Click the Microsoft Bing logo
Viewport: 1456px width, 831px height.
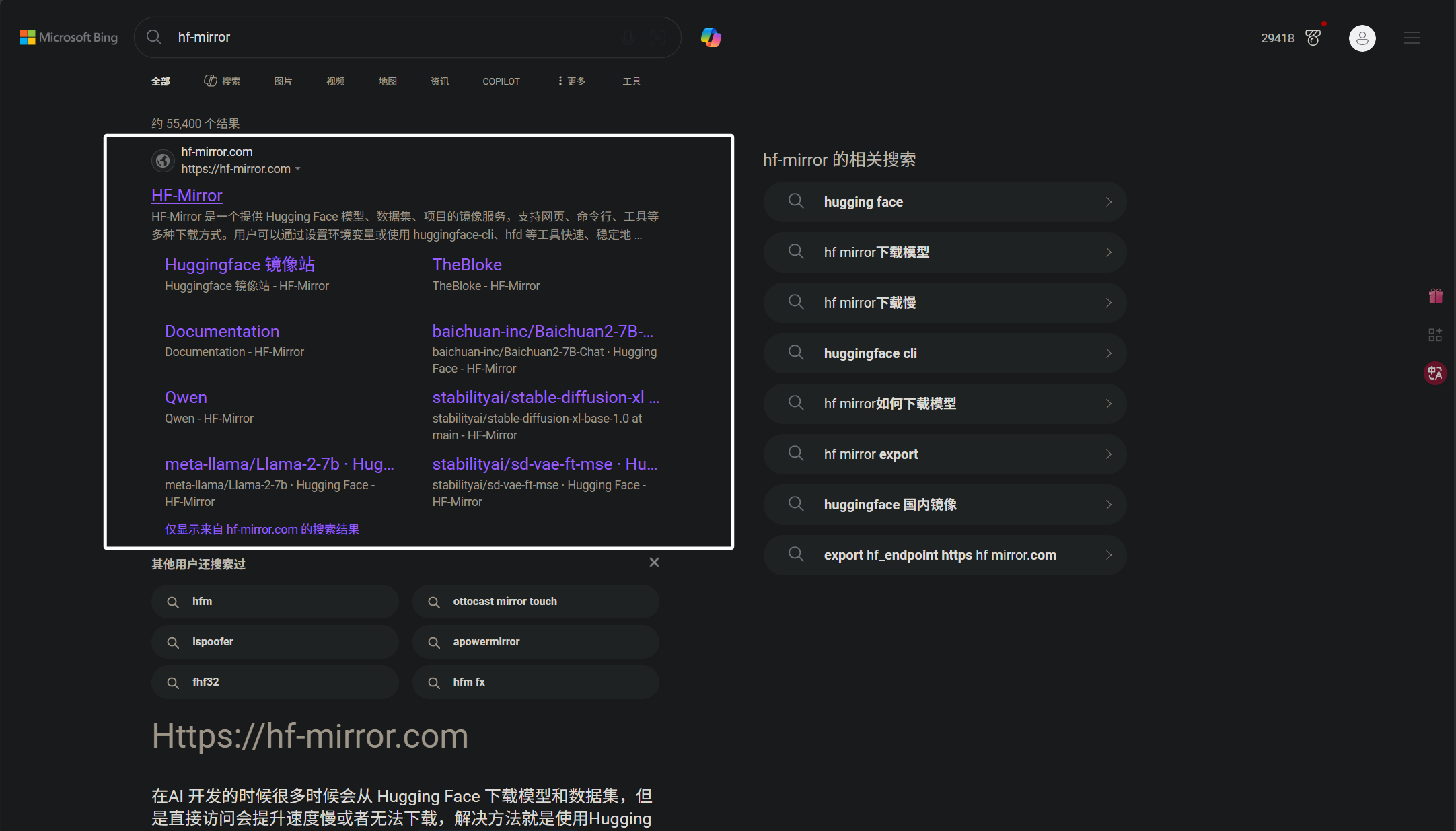point(69,37)
